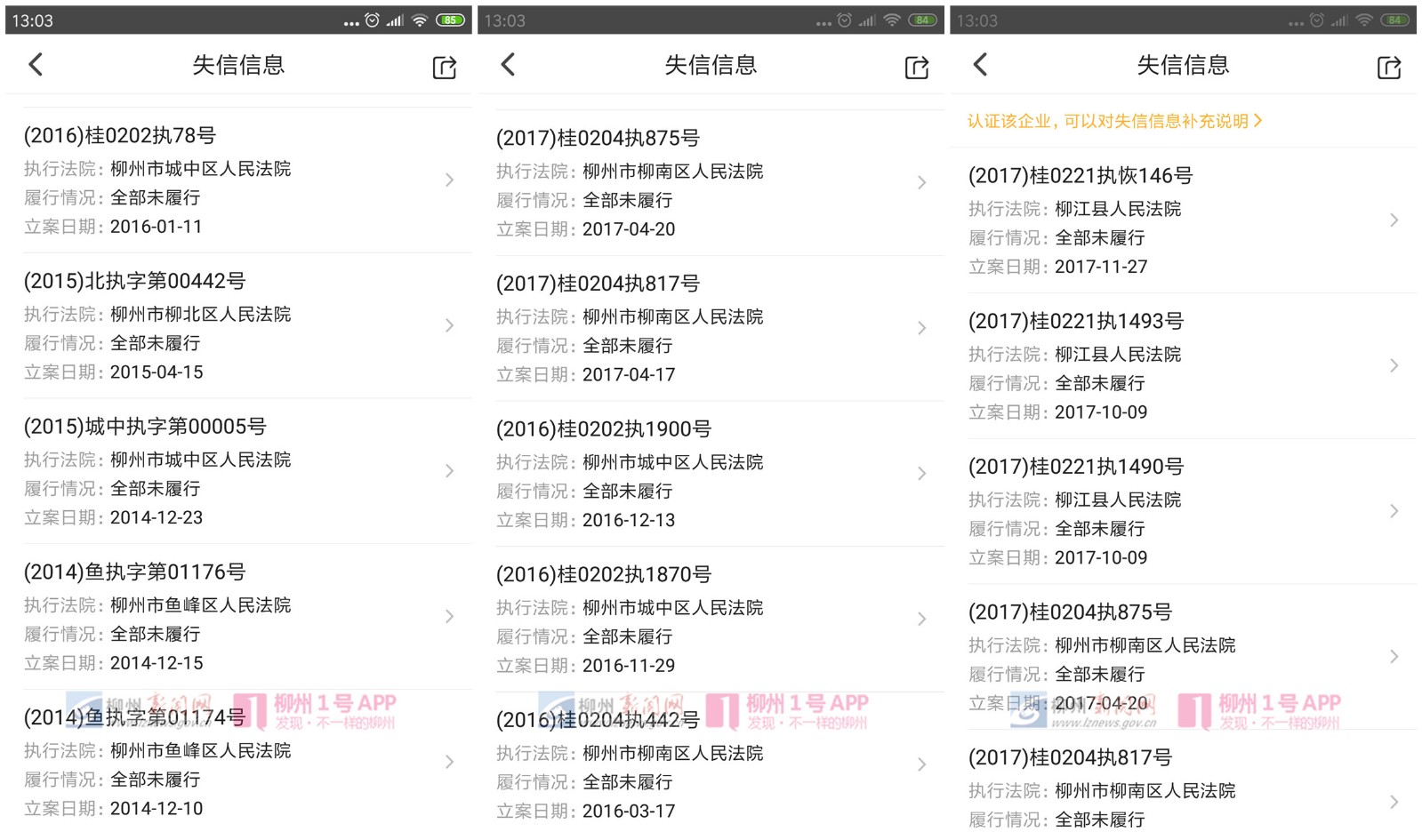Select case title (2016)桂0202执1870号
The width and height of the screenshot is (1422, 840).
click(x=604, y=574)
